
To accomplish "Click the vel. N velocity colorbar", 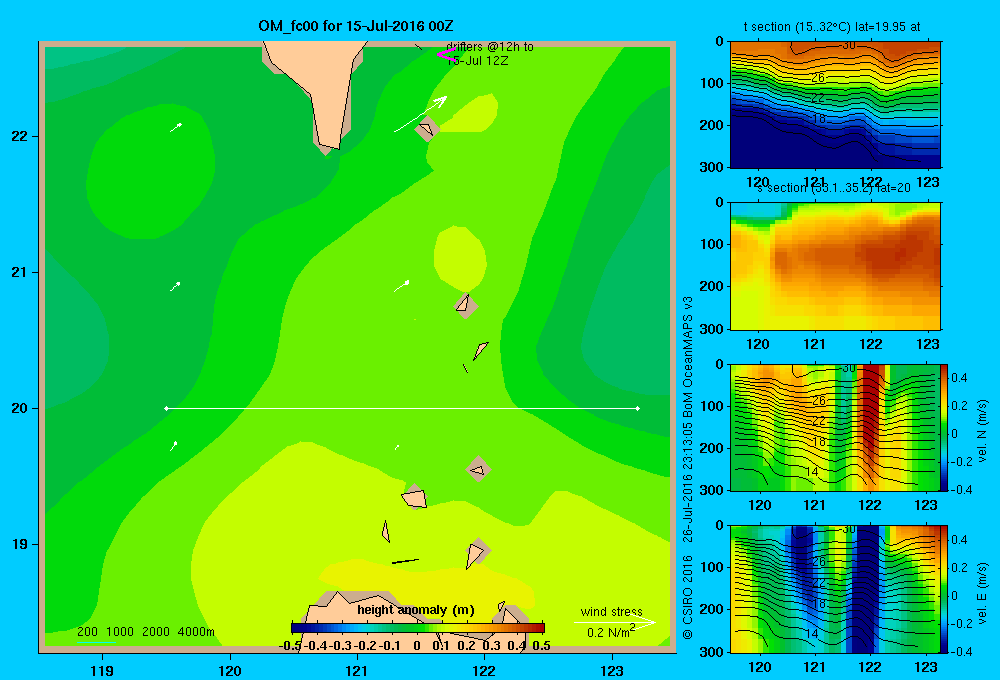I will point(944,427).
